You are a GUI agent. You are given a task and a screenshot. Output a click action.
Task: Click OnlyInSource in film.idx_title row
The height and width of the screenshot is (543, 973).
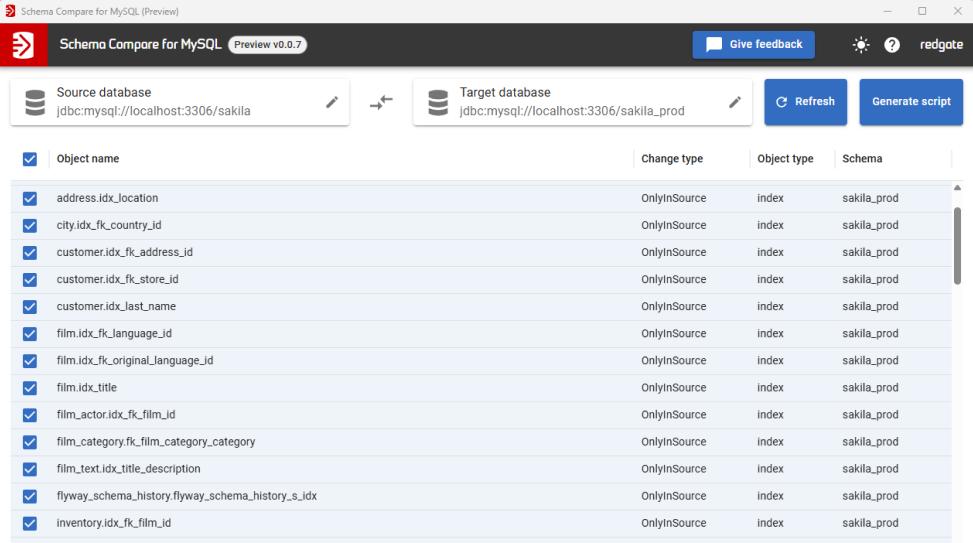tap(673, 388)
